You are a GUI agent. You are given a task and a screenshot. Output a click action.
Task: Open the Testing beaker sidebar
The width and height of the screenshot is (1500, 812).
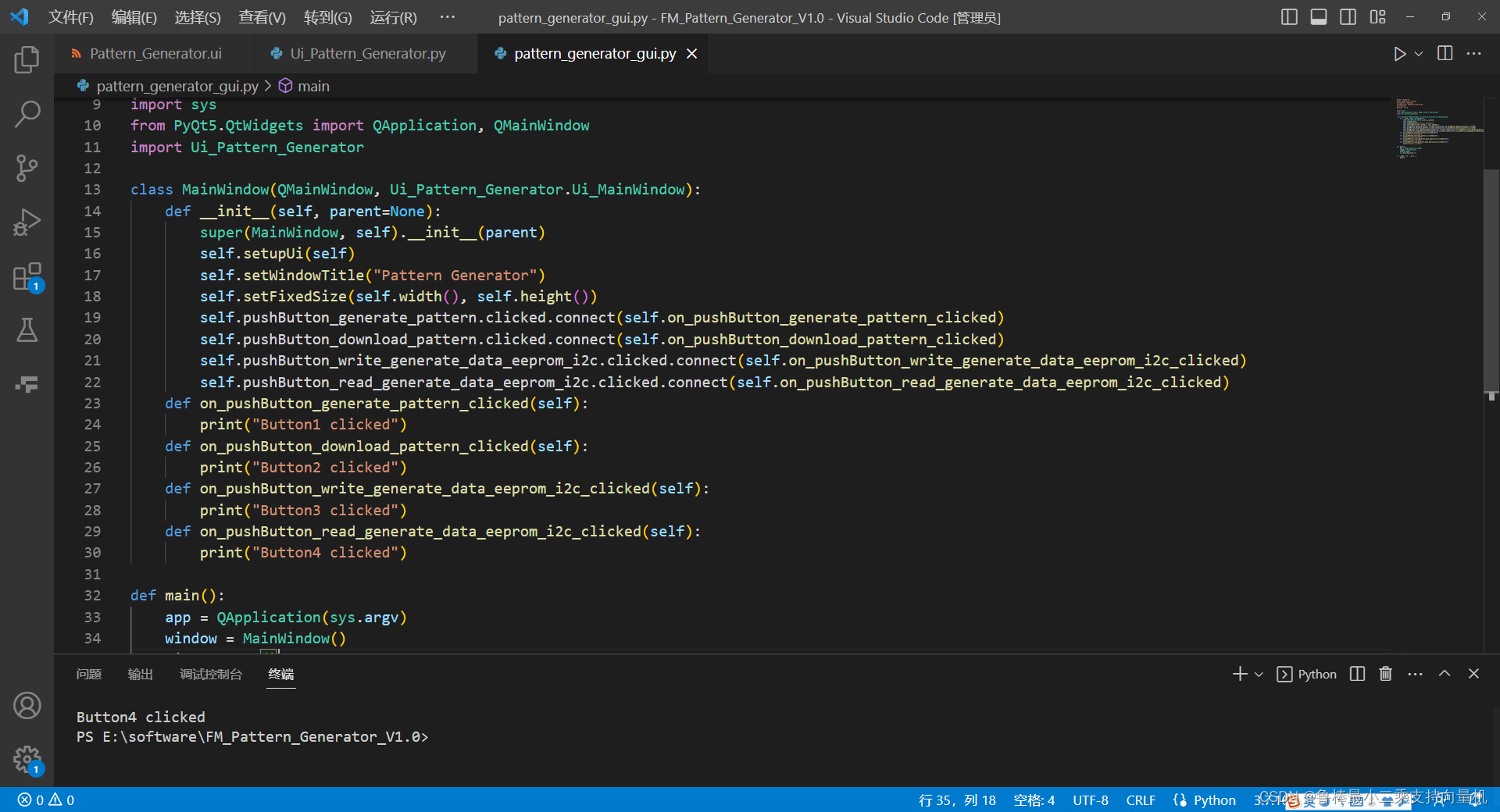coord(27,330)
